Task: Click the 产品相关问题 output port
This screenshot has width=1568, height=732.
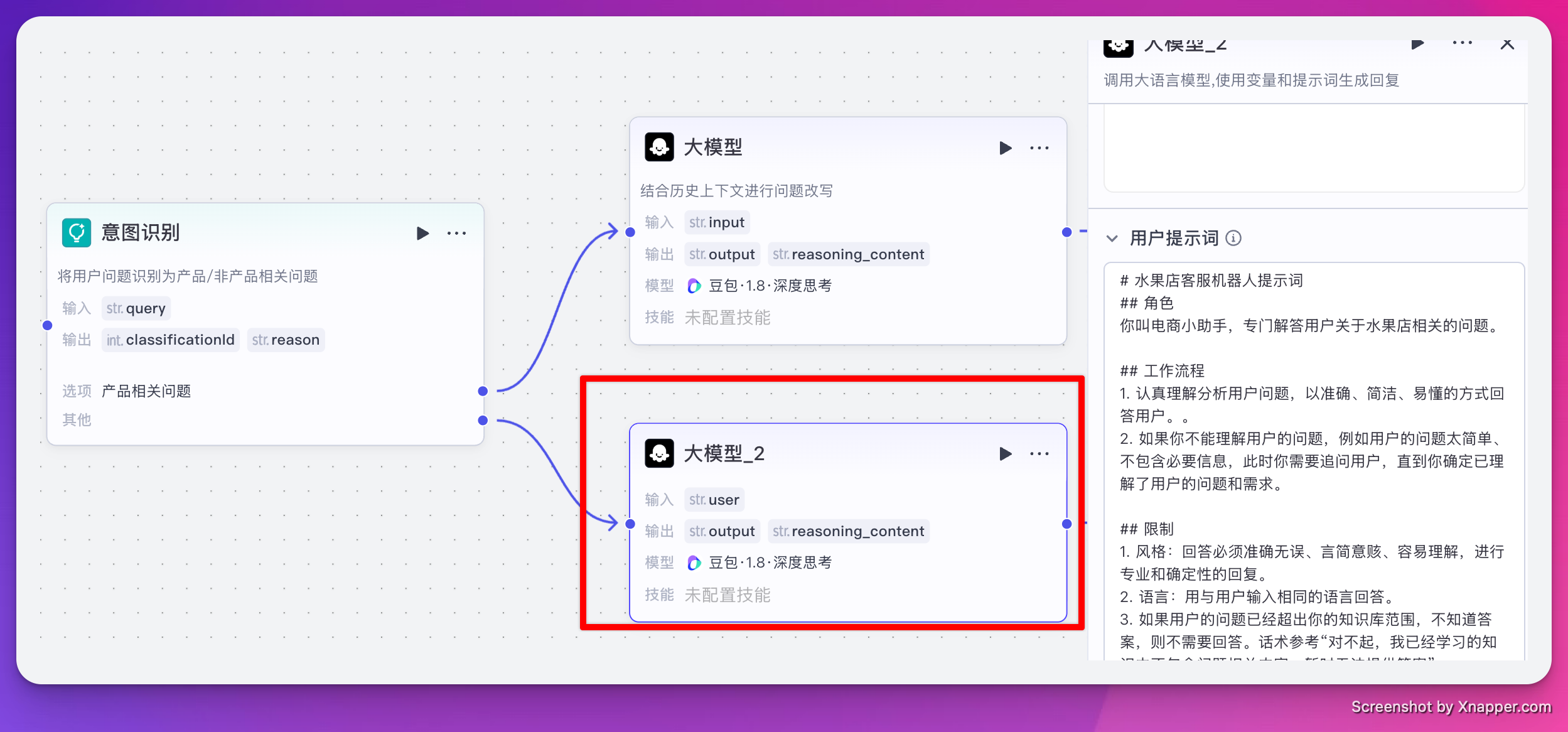Action: click(483, 391)
